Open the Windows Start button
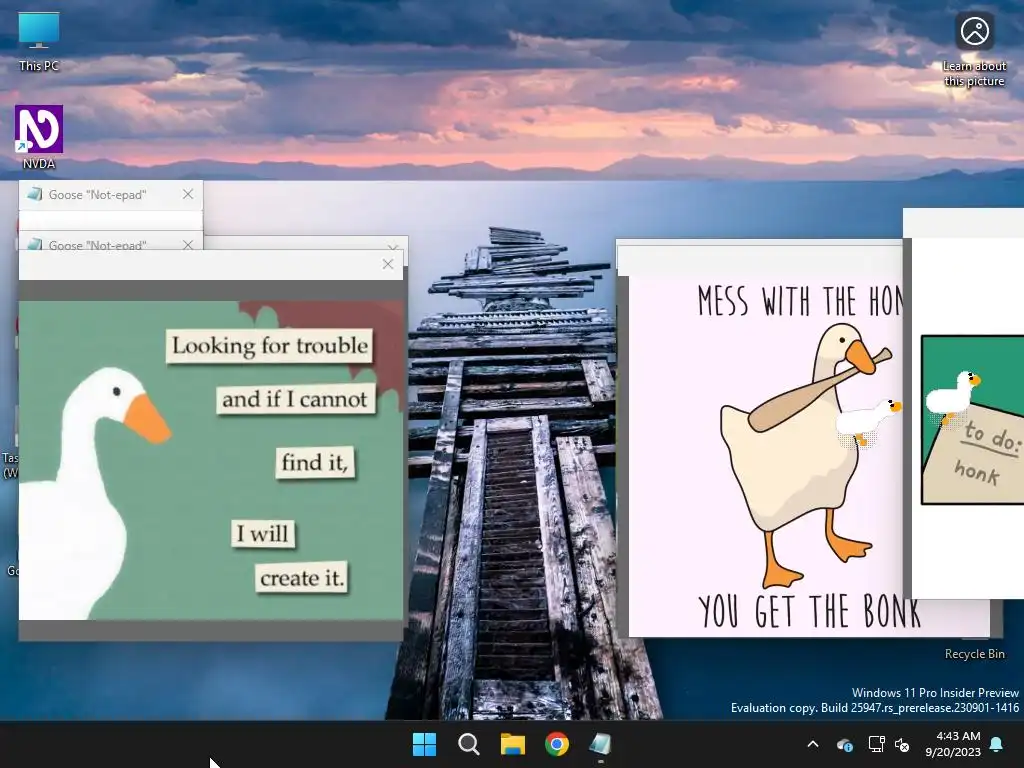 click(x=424, y=744)
